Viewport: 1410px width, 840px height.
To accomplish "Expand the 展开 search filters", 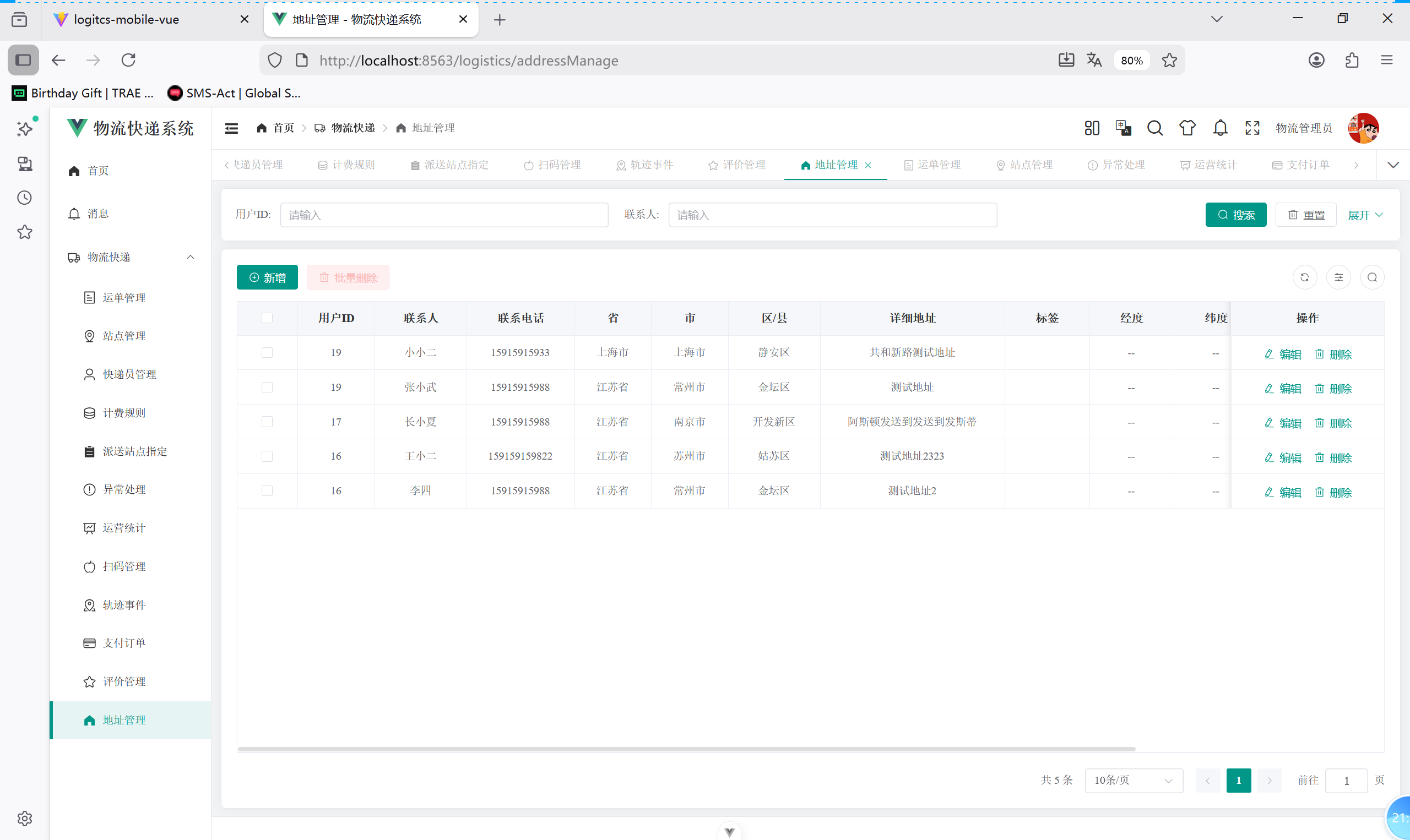I will (x=1365, y=215).
